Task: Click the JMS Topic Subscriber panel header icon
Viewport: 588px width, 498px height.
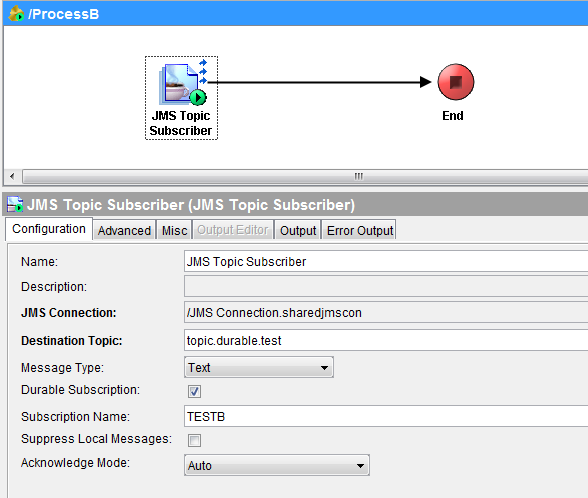Action: coord(15,204)
